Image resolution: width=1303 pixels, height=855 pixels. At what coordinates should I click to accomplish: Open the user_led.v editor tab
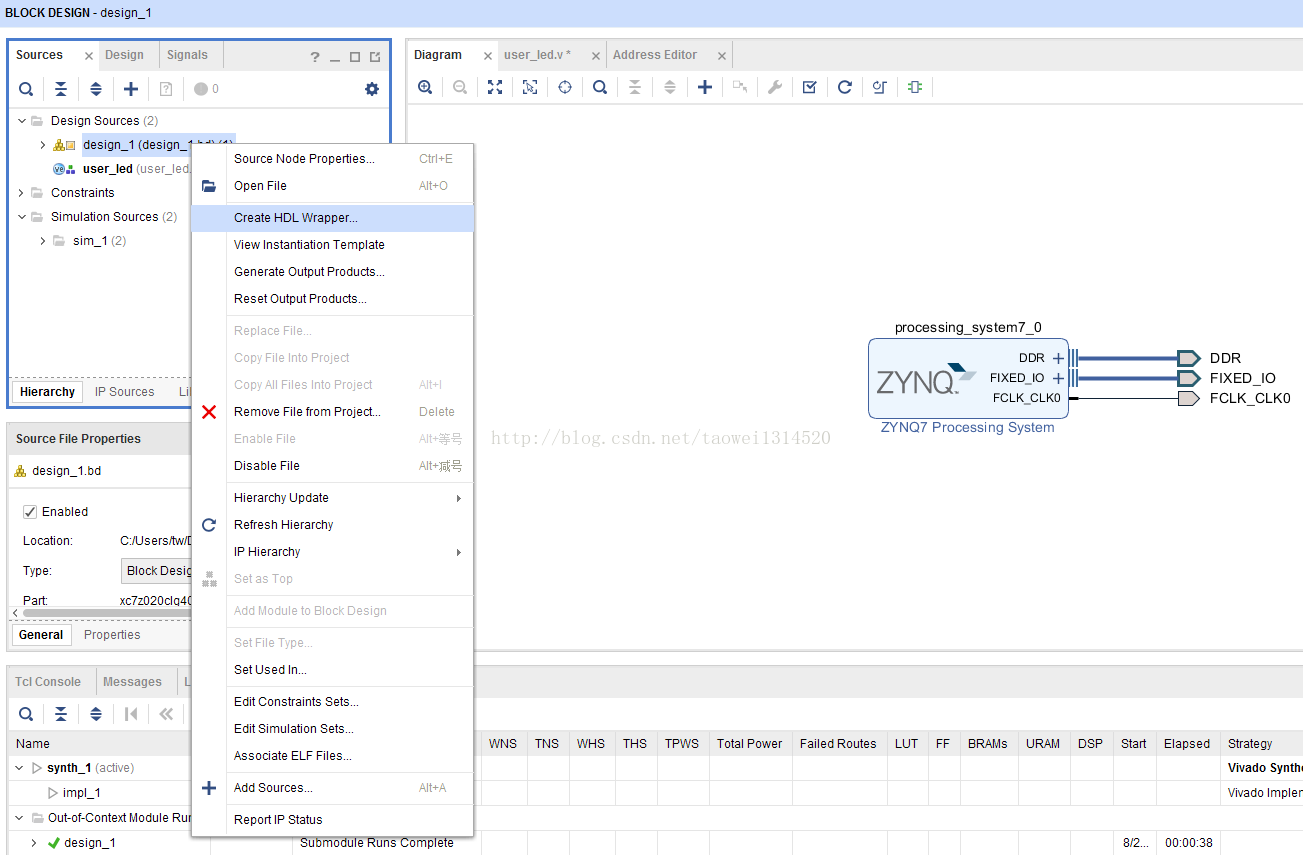point(537,55)
